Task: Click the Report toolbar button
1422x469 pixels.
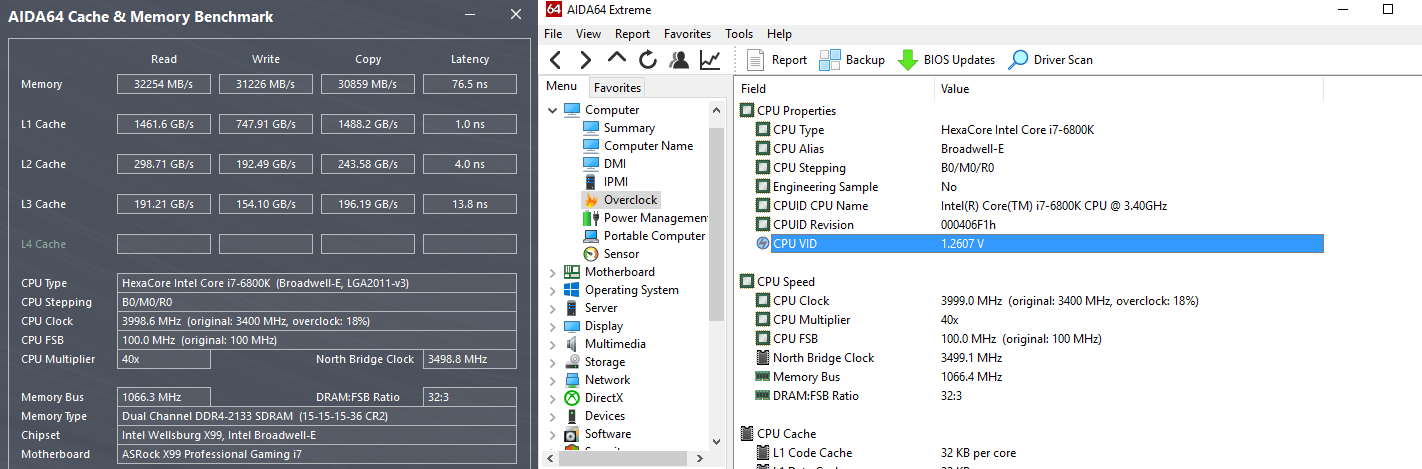Action: click(x=776, y=60)
